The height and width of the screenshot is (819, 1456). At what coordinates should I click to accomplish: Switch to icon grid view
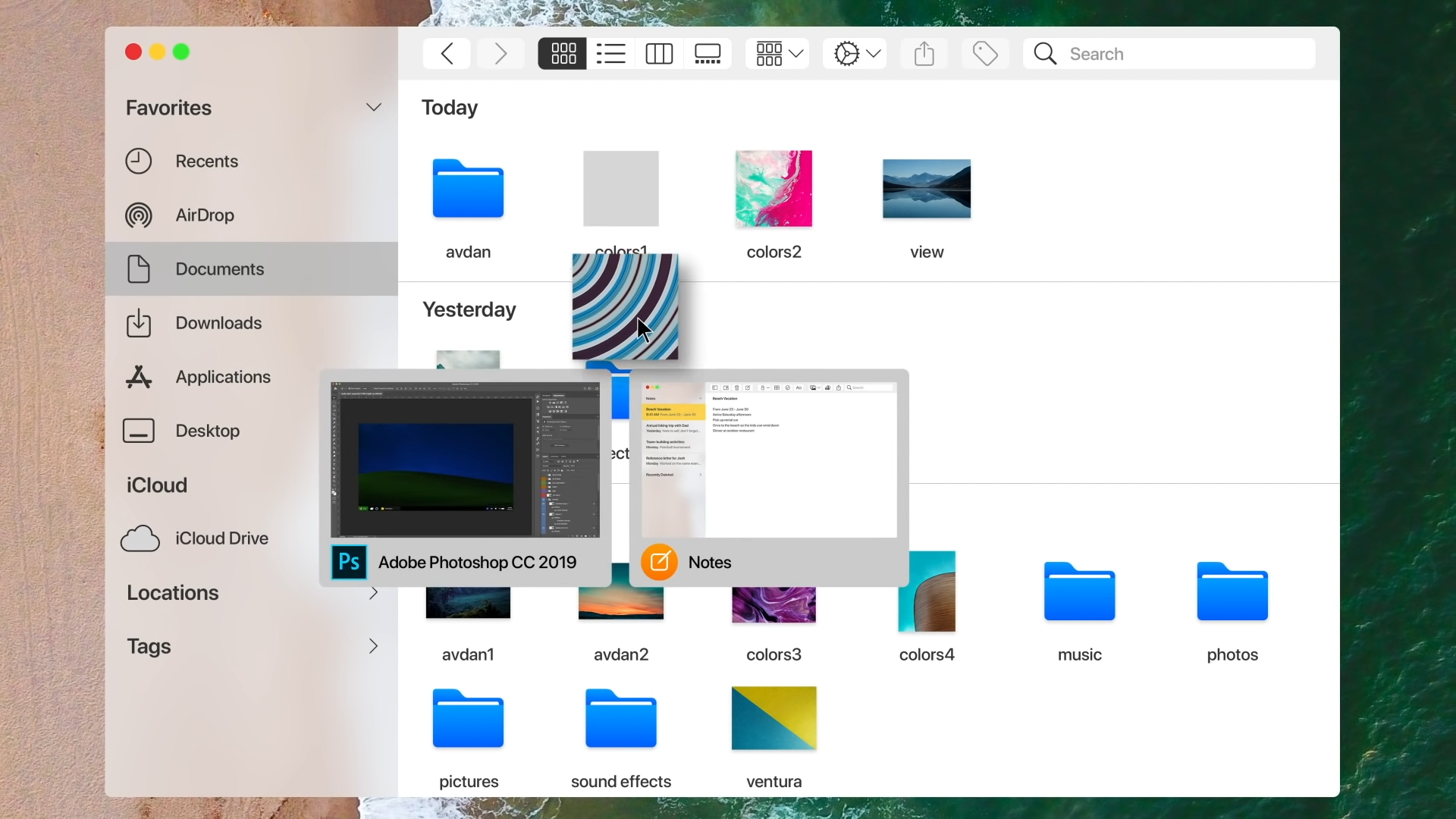point(563,54)
